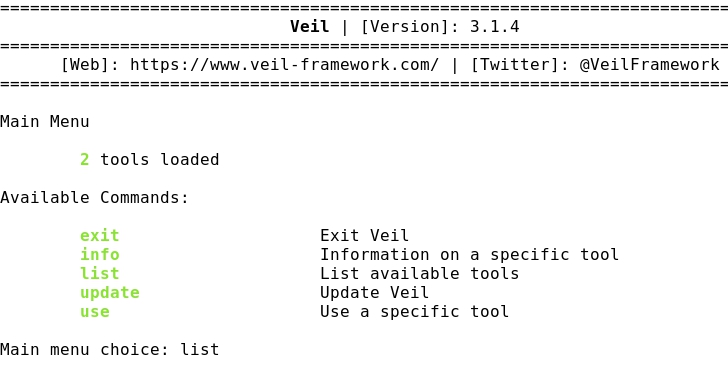Click the @VeilFramework Twitter handle

pos(649,65)
